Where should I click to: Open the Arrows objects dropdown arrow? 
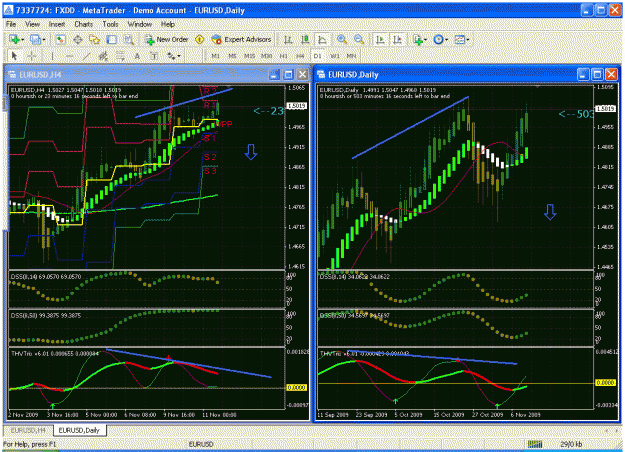(179, 56)
